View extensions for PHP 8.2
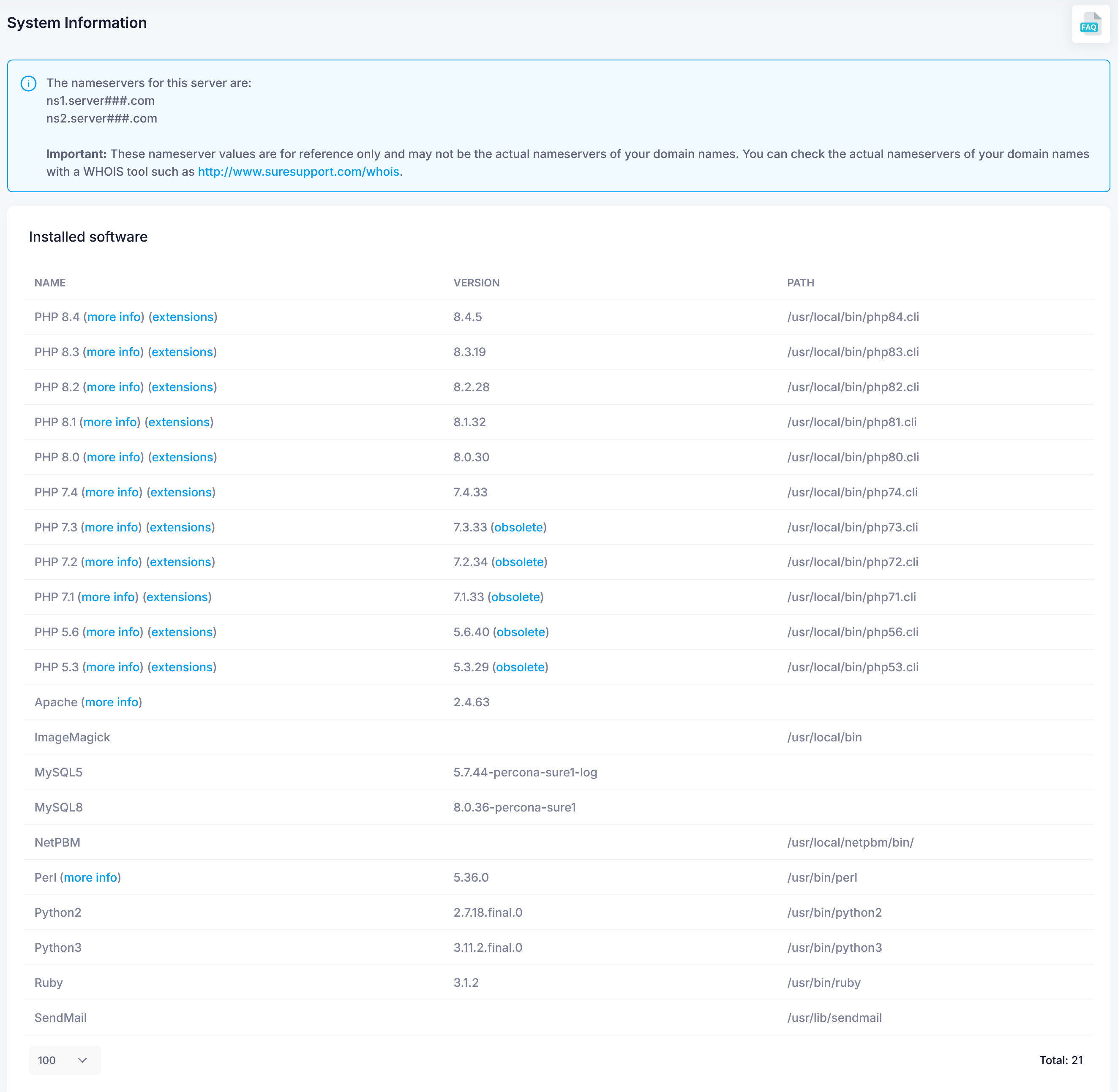This screenshot has width=1118, height=1092. [x=183, y=387]
